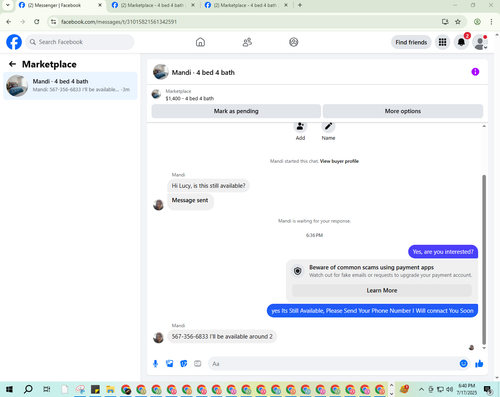Open the Friends icon in top navigation

[247, 42]
